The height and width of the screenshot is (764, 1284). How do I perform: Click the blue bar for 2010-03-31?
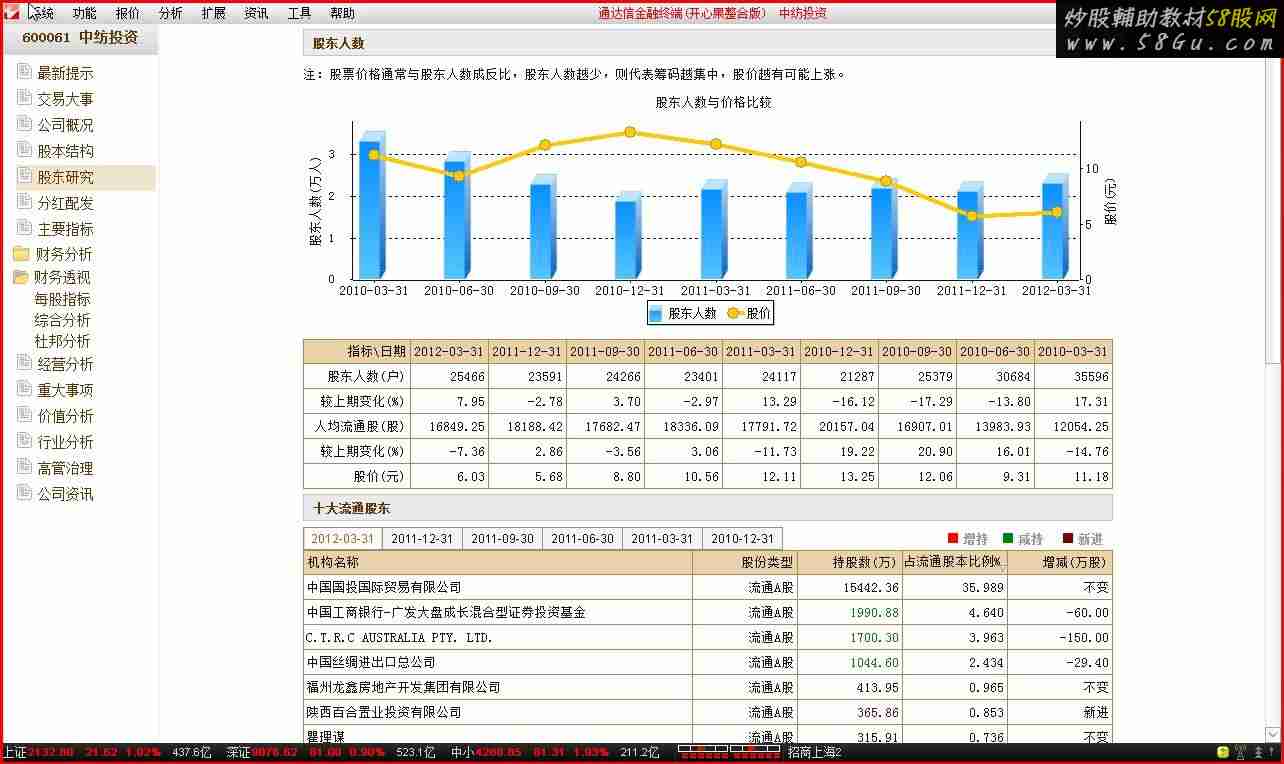tap(372, 205)
